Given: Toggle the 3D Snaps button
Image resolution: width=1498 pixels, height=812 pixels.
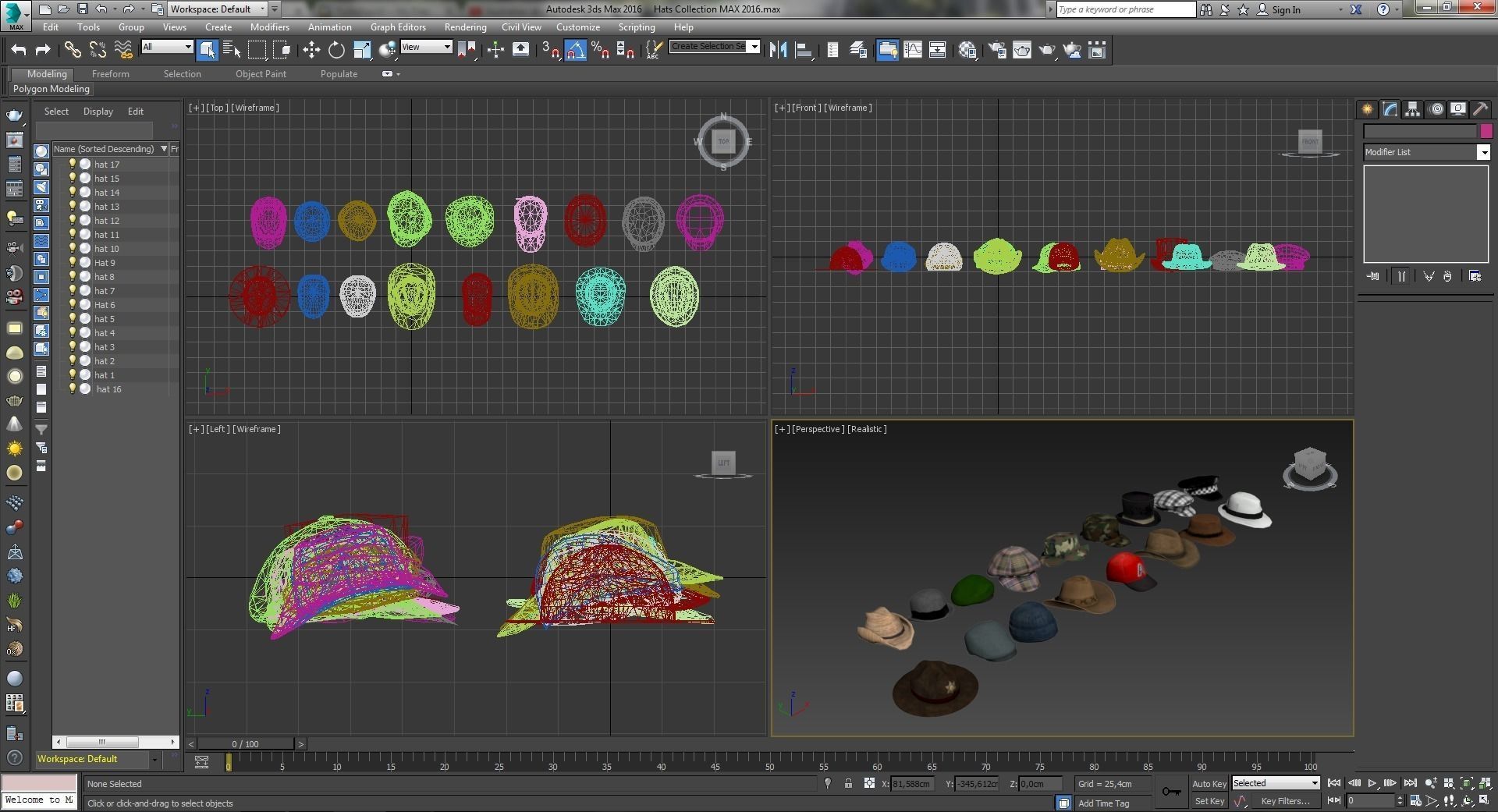Looking at the screenshot, I should pos(551,50).
